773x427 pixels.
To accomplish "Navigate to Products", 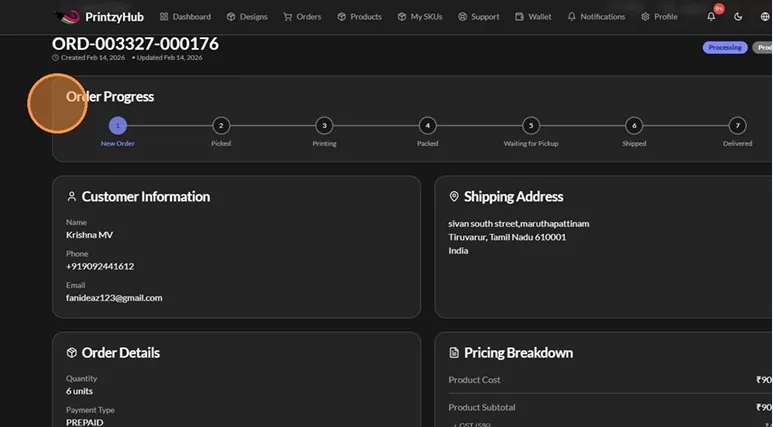I will [359, 17].
